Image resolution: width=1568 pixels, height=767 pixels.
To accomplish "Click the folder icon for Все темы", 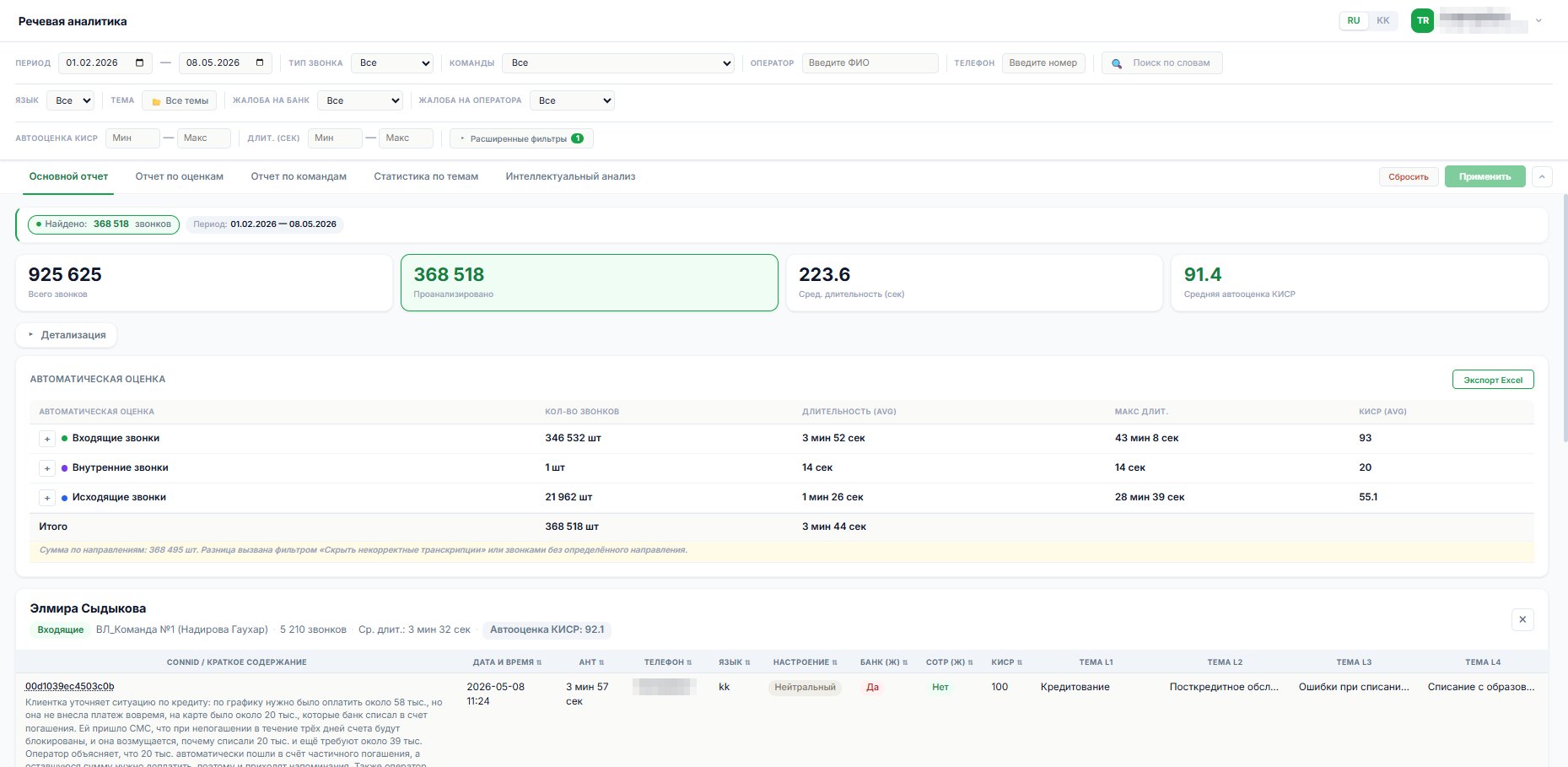I will (x=156, y=101).
